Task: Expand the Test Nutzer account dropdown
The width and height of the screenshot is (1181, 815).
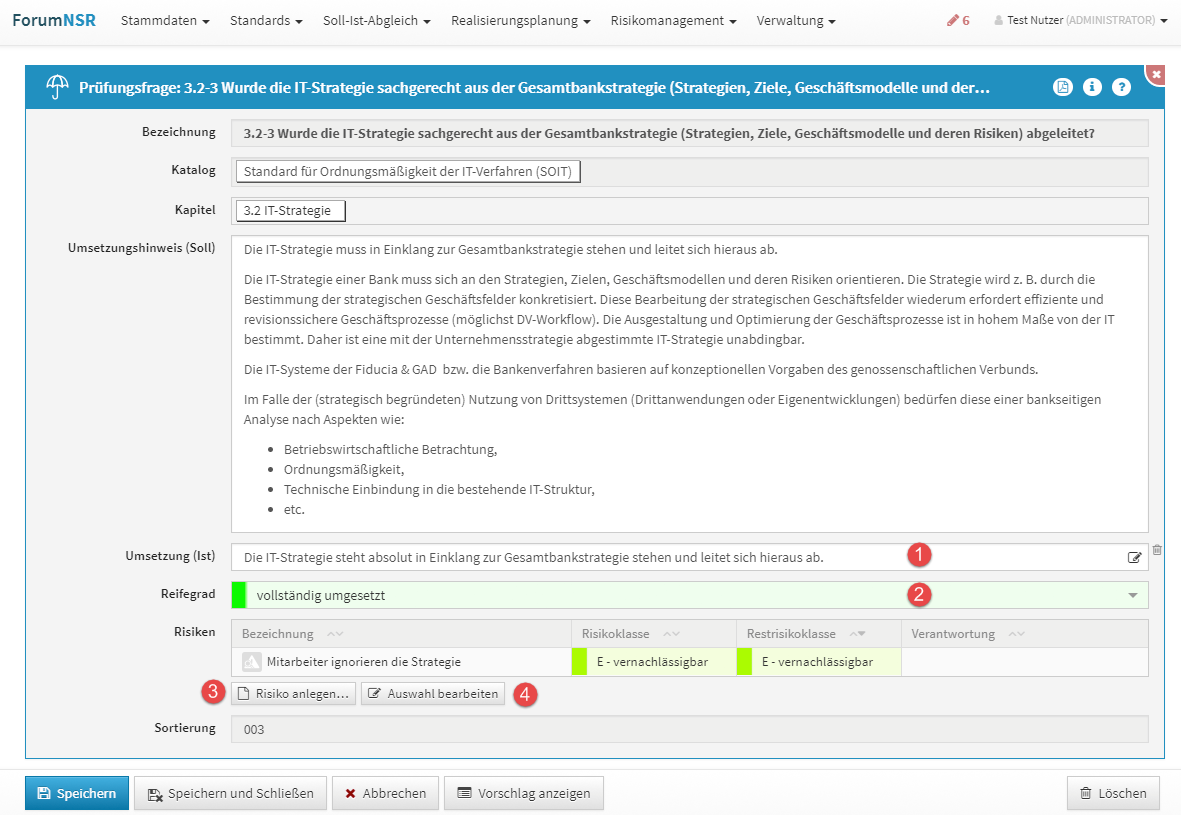Action: click(x=1080, y=20)
